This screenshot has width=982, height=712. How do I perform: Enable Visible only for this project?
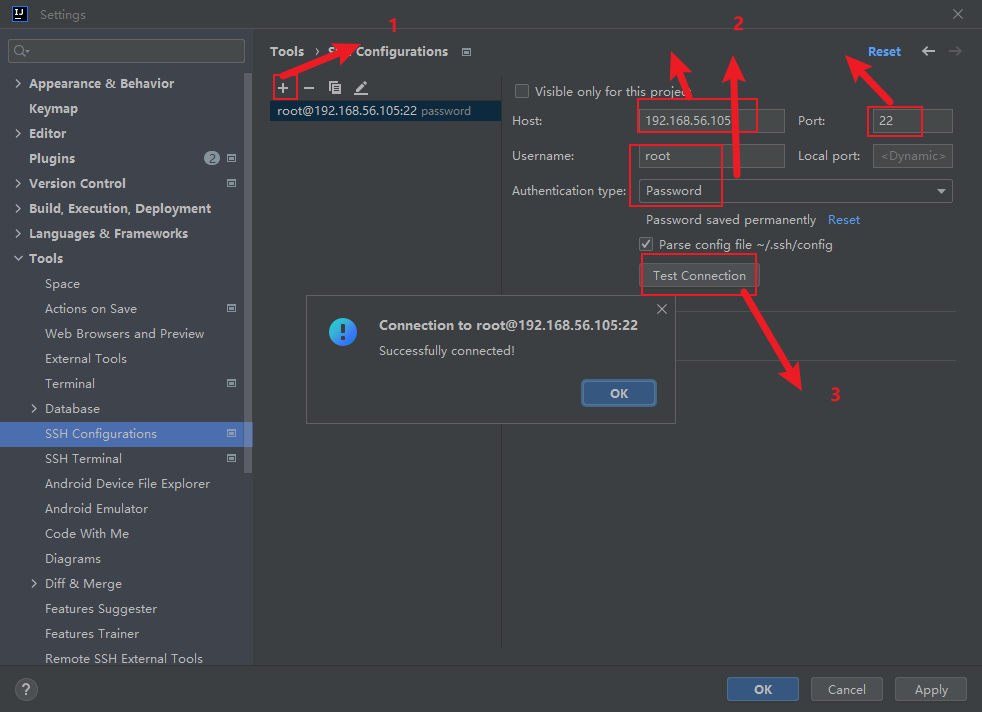click(521, 90)
